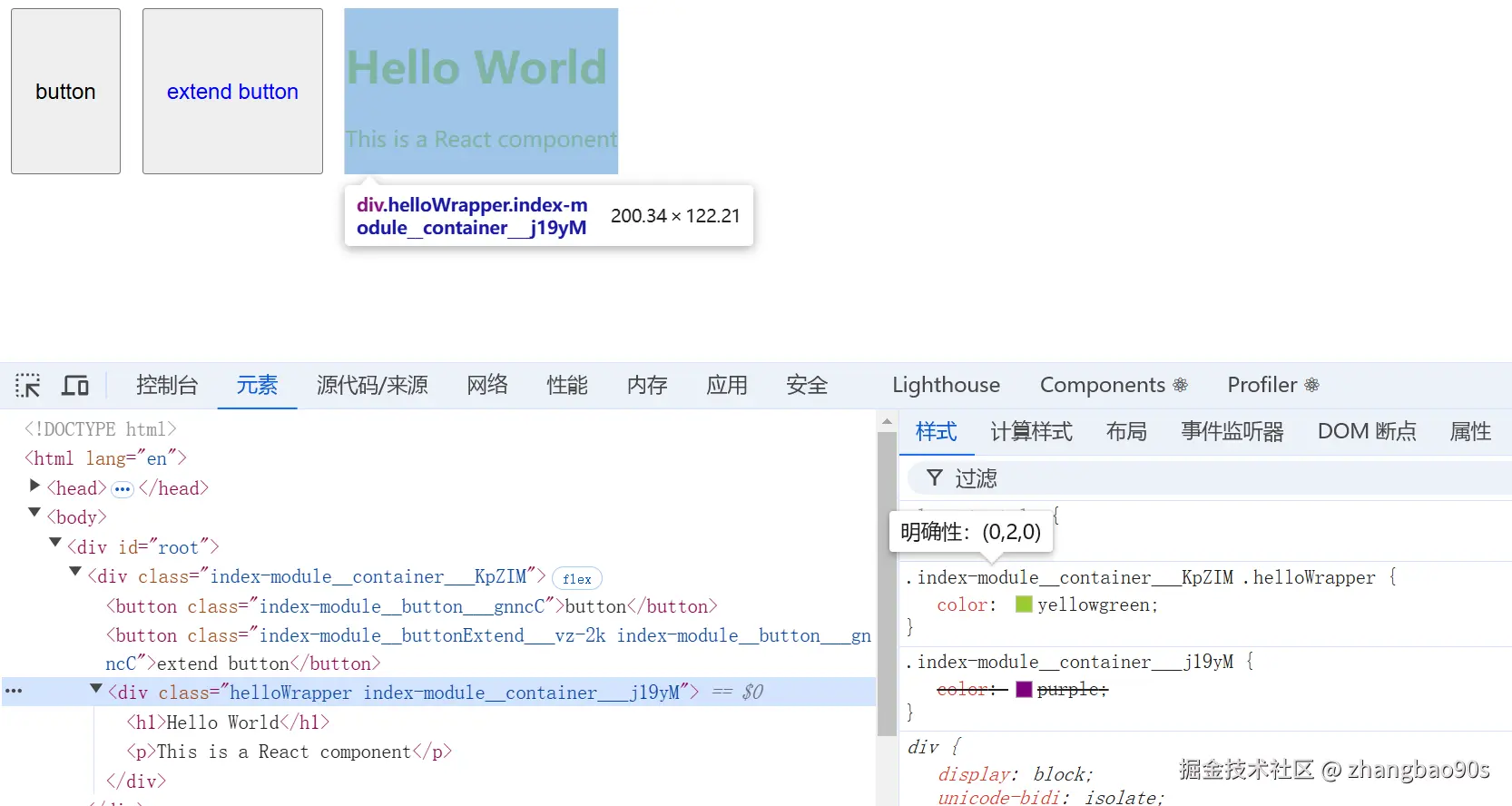1512x806 pixels.
Task: Select the p This is a React component line
Action: (x=289, y=752)
